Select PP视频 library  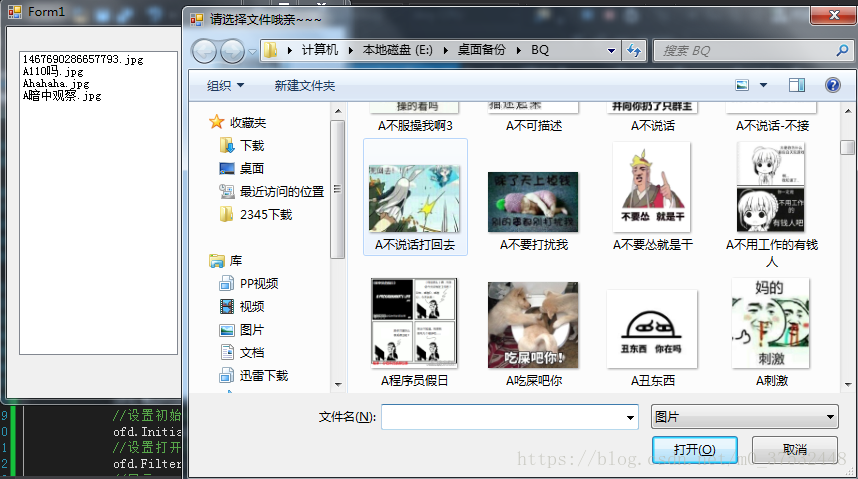coord(259,284)
